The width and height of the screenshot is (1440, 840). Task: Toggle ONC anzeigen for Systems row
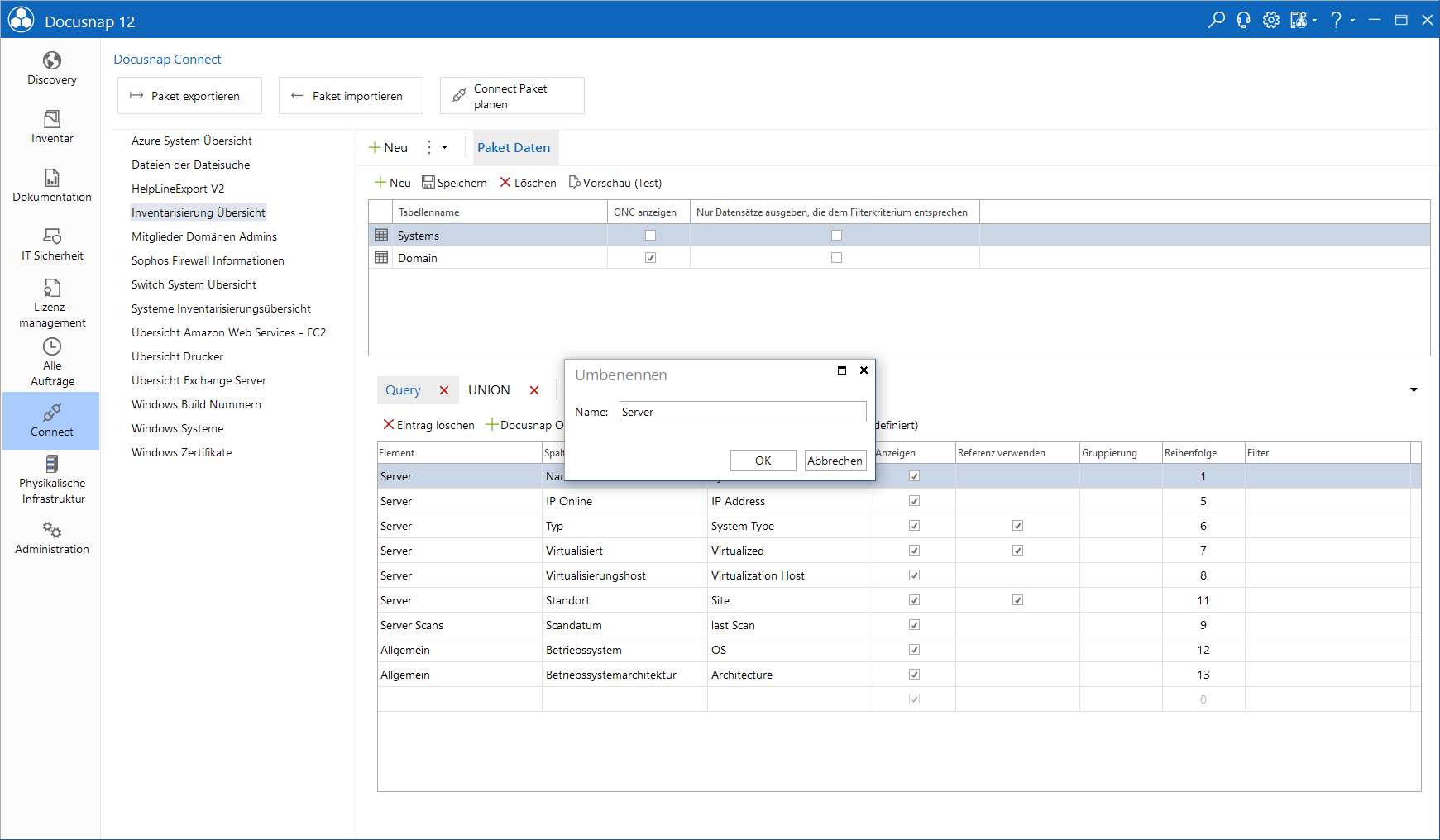pos(650,236)
